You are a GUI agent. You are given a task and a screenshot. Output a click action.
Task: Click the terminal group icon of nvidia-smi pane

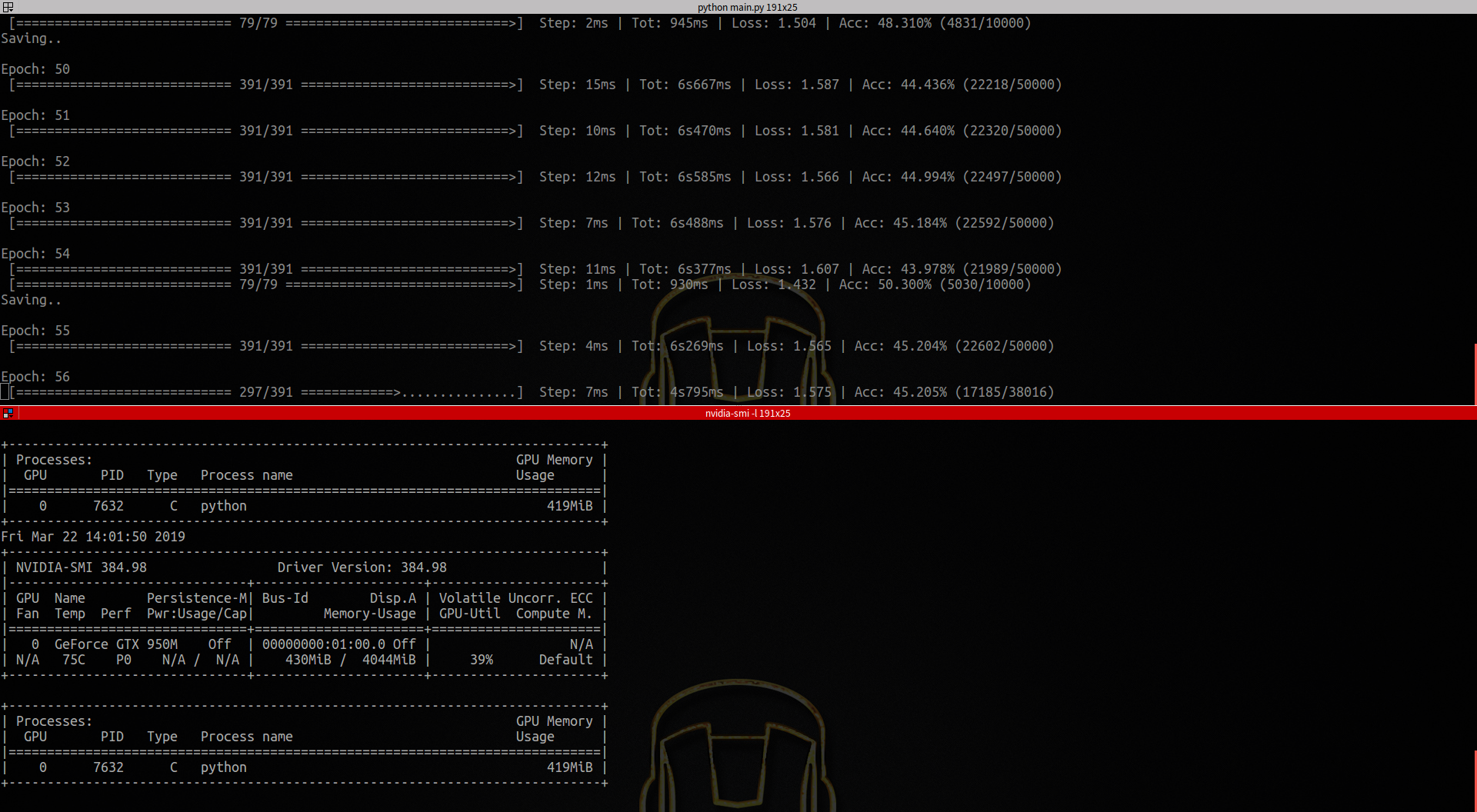tap(8, 413)
